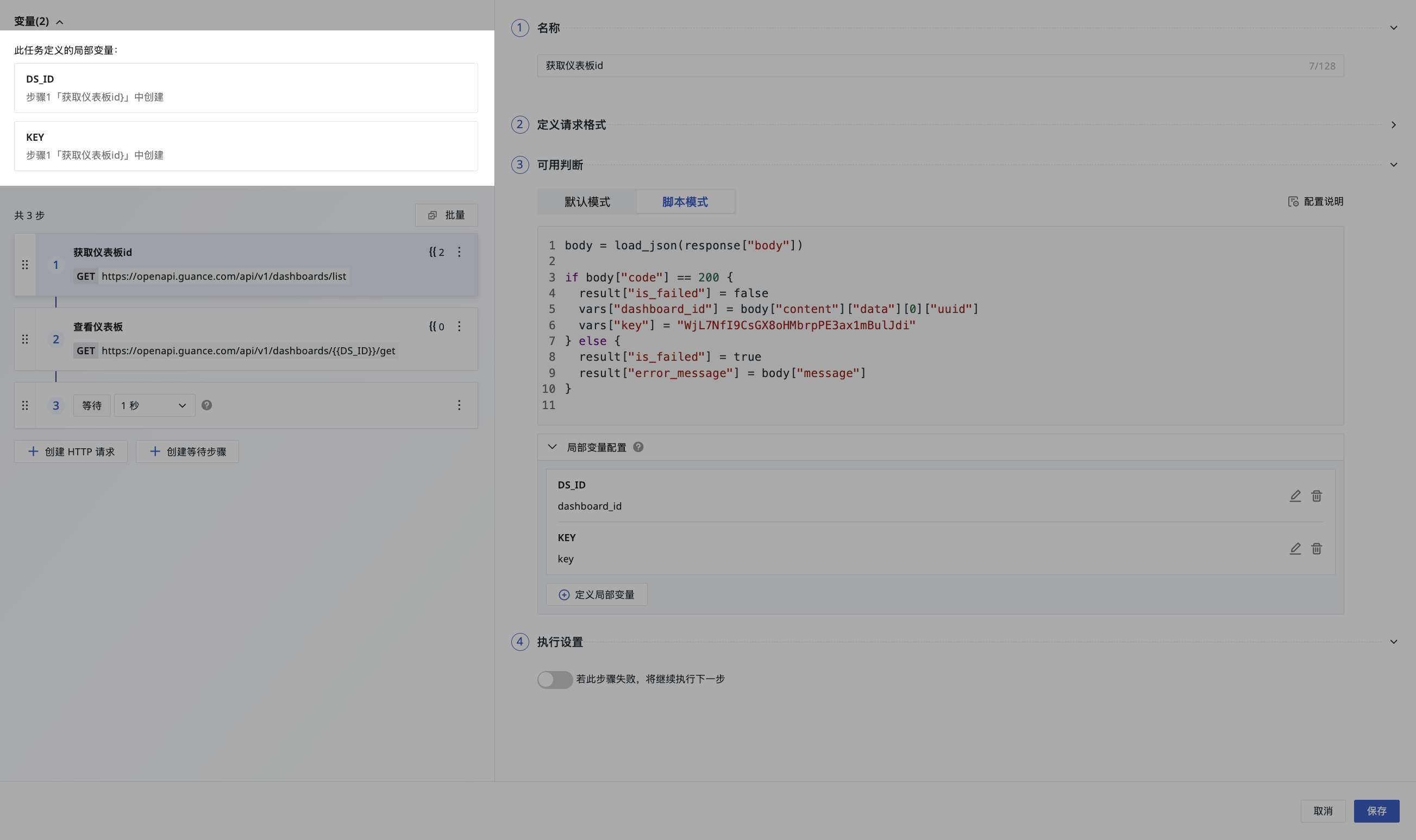The image size is (1416, 840).
Task: Edit the KEY local variable
Action: point(1295,548)
